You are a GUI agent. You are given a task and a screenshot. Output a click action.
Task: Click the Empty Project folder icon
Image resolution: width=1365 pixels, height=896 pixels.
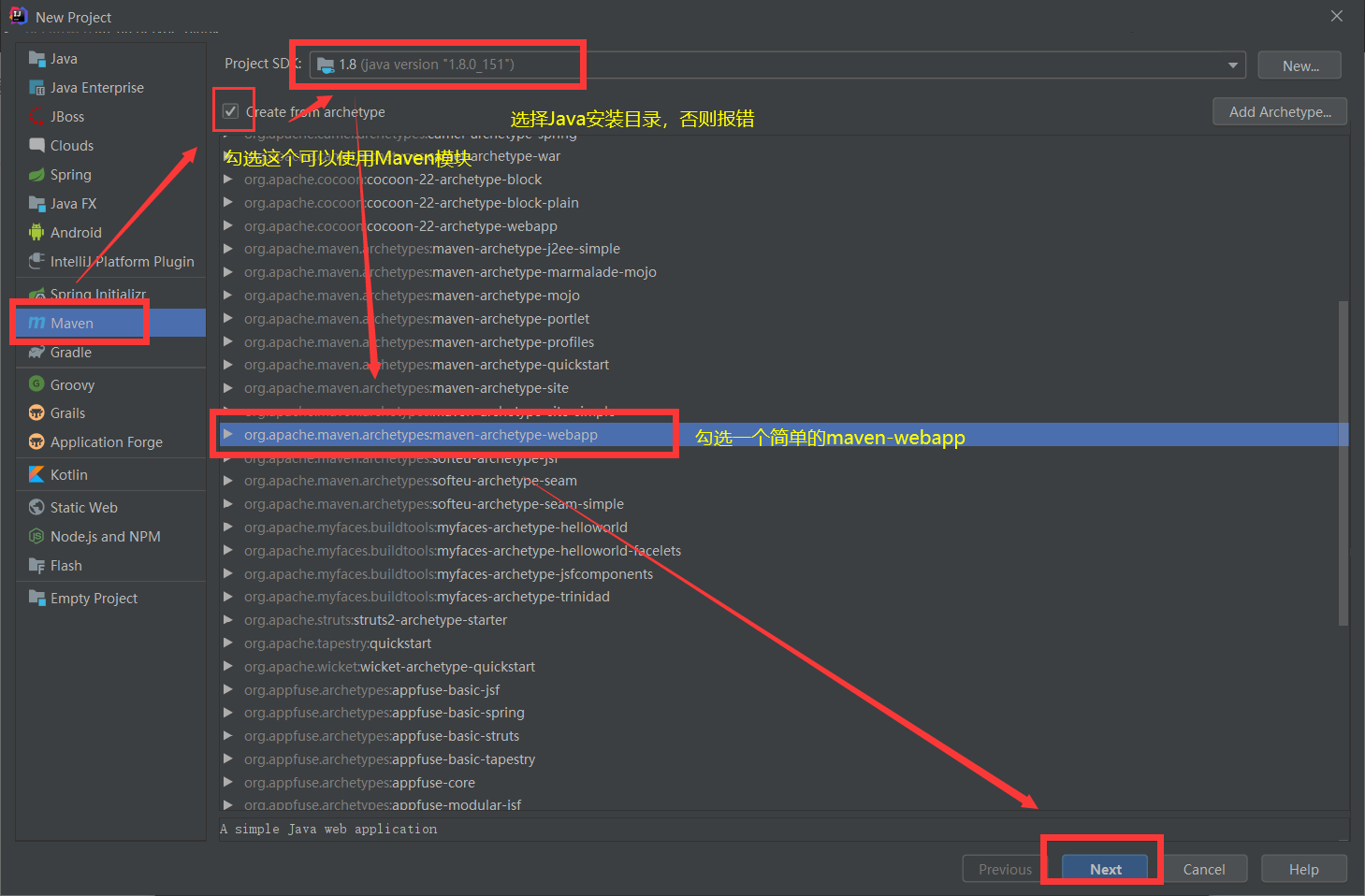click(x=36, y=599)
